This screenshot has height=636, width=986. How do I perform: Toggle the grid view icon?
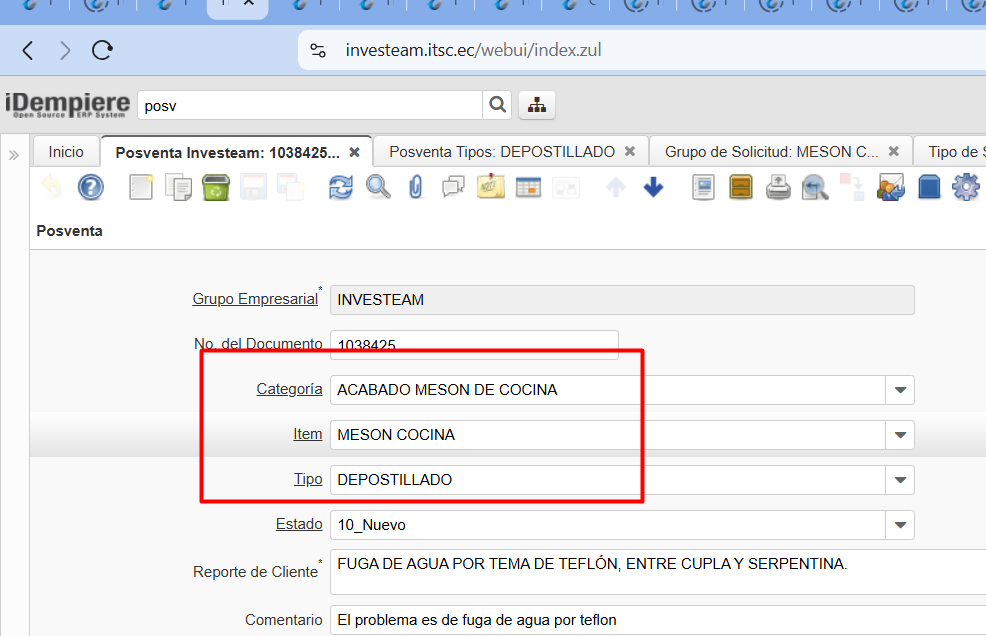(528, 187)
